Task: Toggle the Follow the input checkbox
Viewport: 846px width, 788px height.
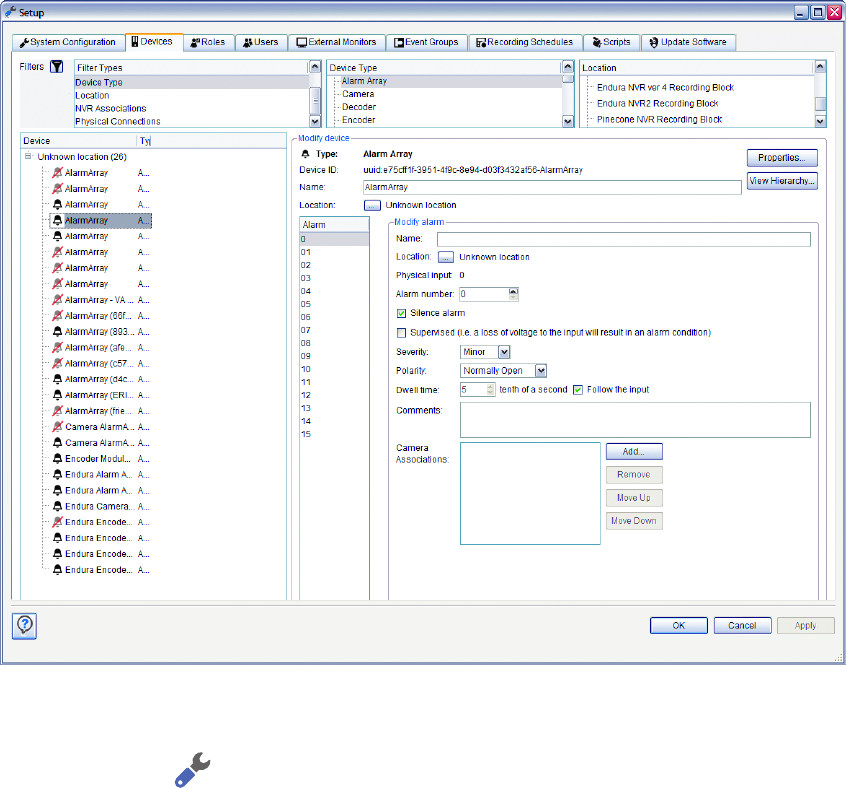Action: [578, 389]
